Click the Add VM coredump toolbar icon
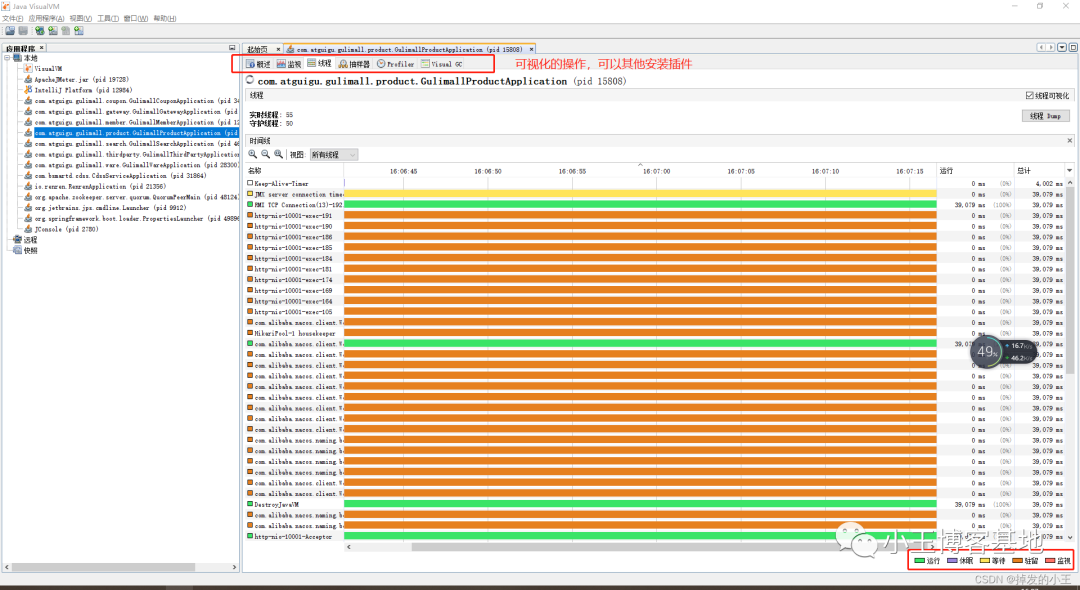The image size is (1080, 590). [x=65, y=31]
